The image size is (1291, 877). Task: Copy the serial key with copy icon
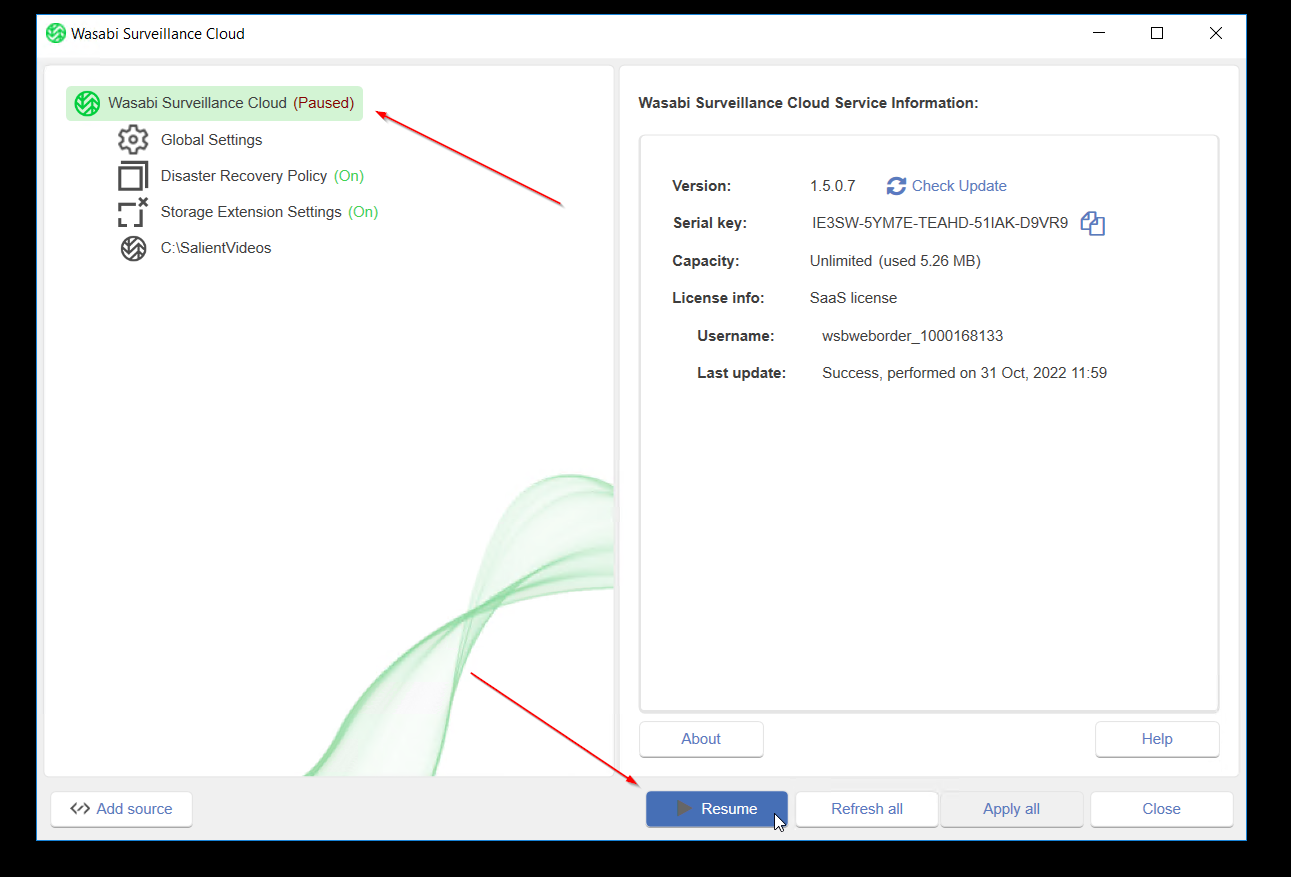point(1093,223)
